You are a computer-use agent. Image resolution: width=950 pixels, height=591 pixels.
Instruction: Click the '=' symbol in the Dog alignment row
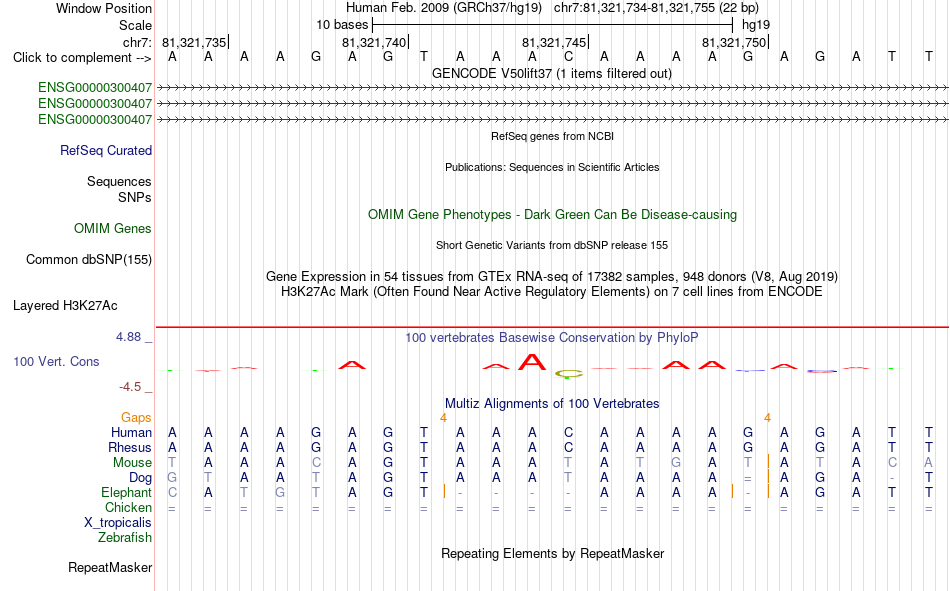tap(748, 478)
